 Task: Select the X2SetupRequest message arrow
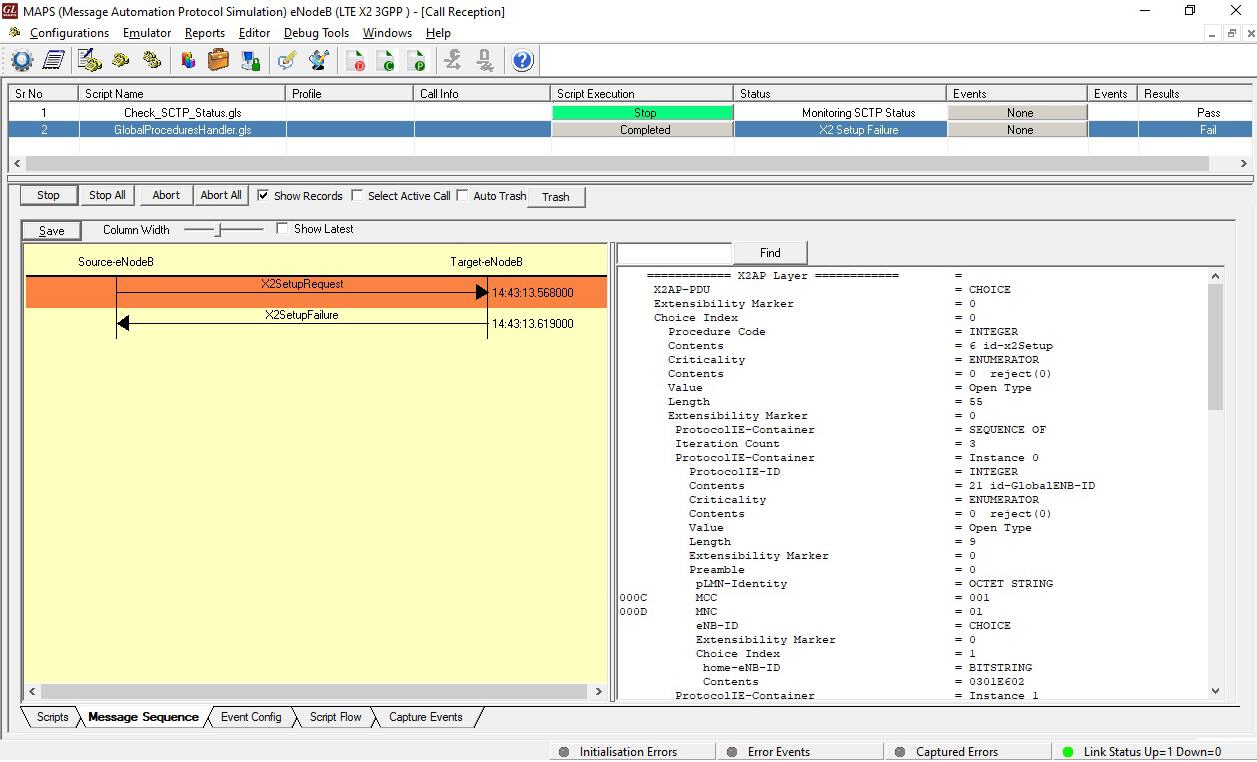[x=302, y=292]
